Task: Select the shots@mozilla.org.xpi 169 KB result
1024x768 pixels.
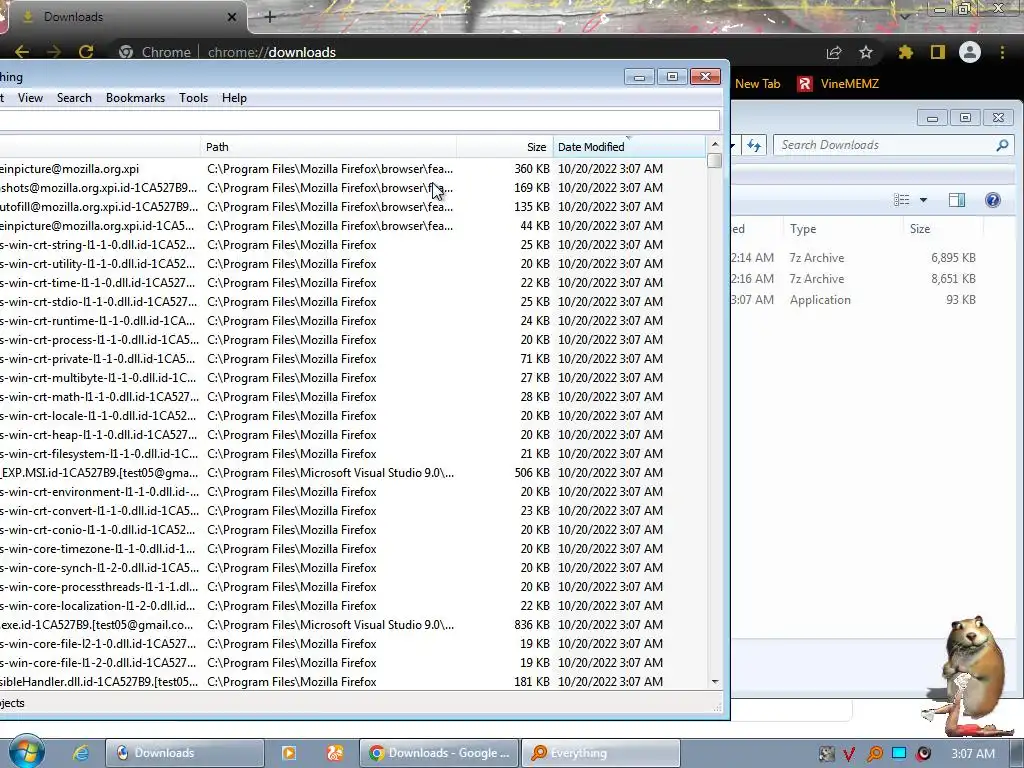Action: 353,187
